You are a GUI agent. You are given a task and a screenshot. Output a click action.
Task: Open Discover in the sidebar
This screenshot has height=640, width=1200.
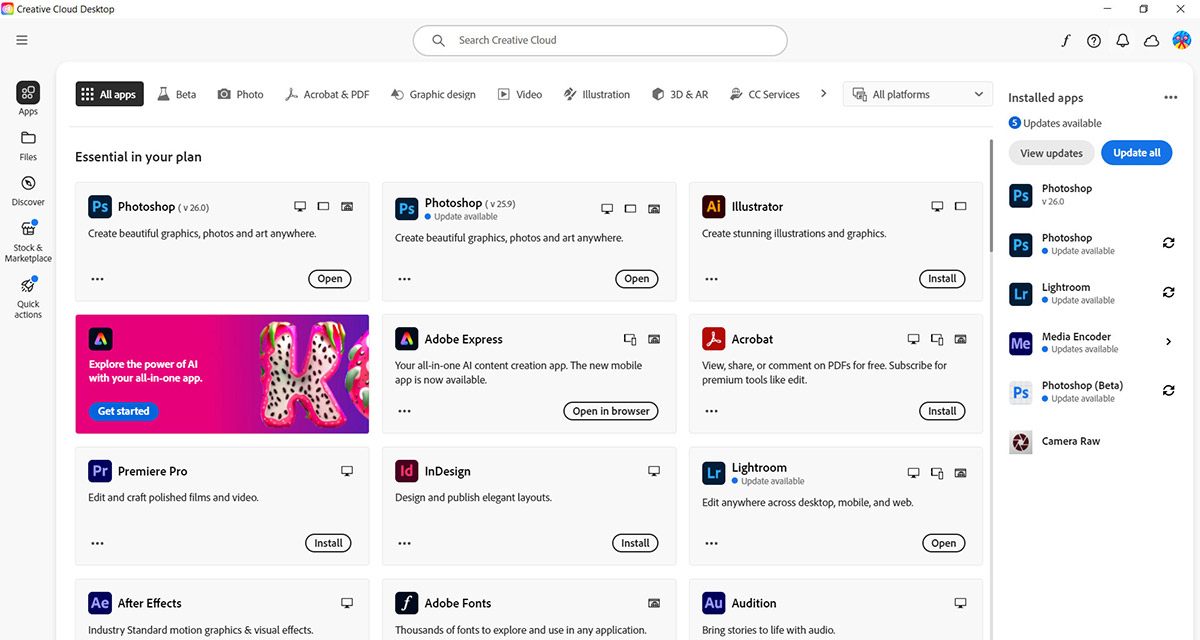click(x=28, y=190)
